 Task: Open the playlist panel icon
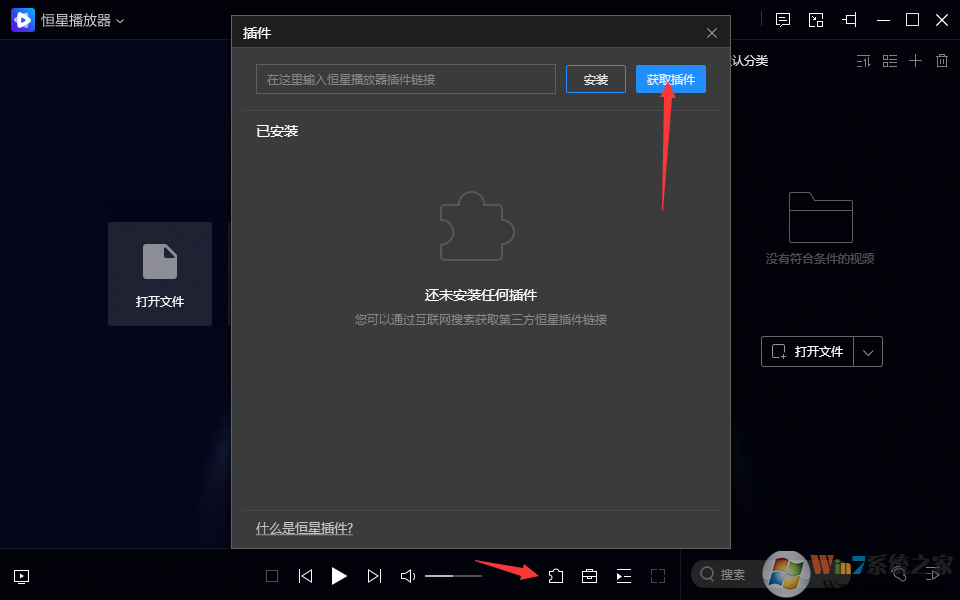(x=623, y=575)
